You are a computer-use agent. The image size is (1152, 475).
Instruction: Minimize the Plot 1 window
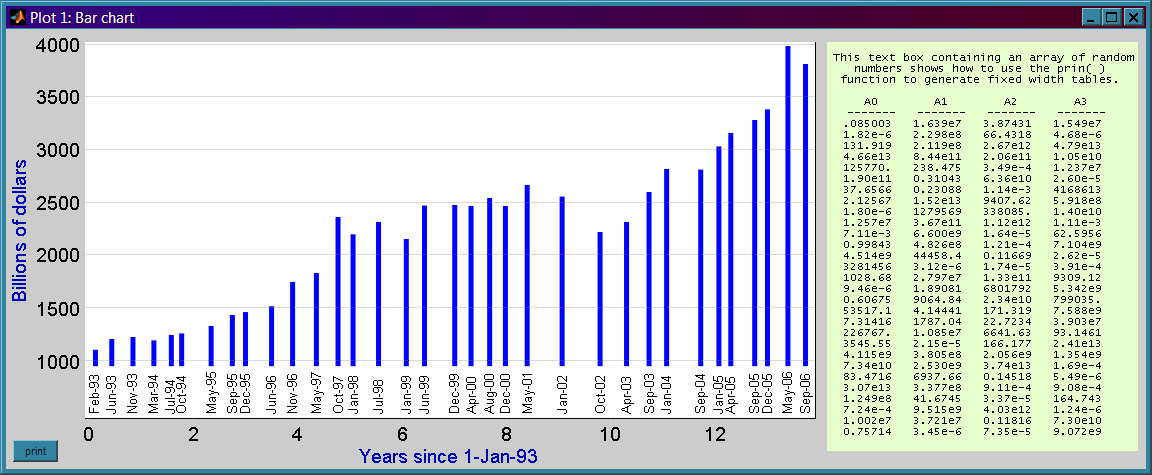tap(1092, 17)
